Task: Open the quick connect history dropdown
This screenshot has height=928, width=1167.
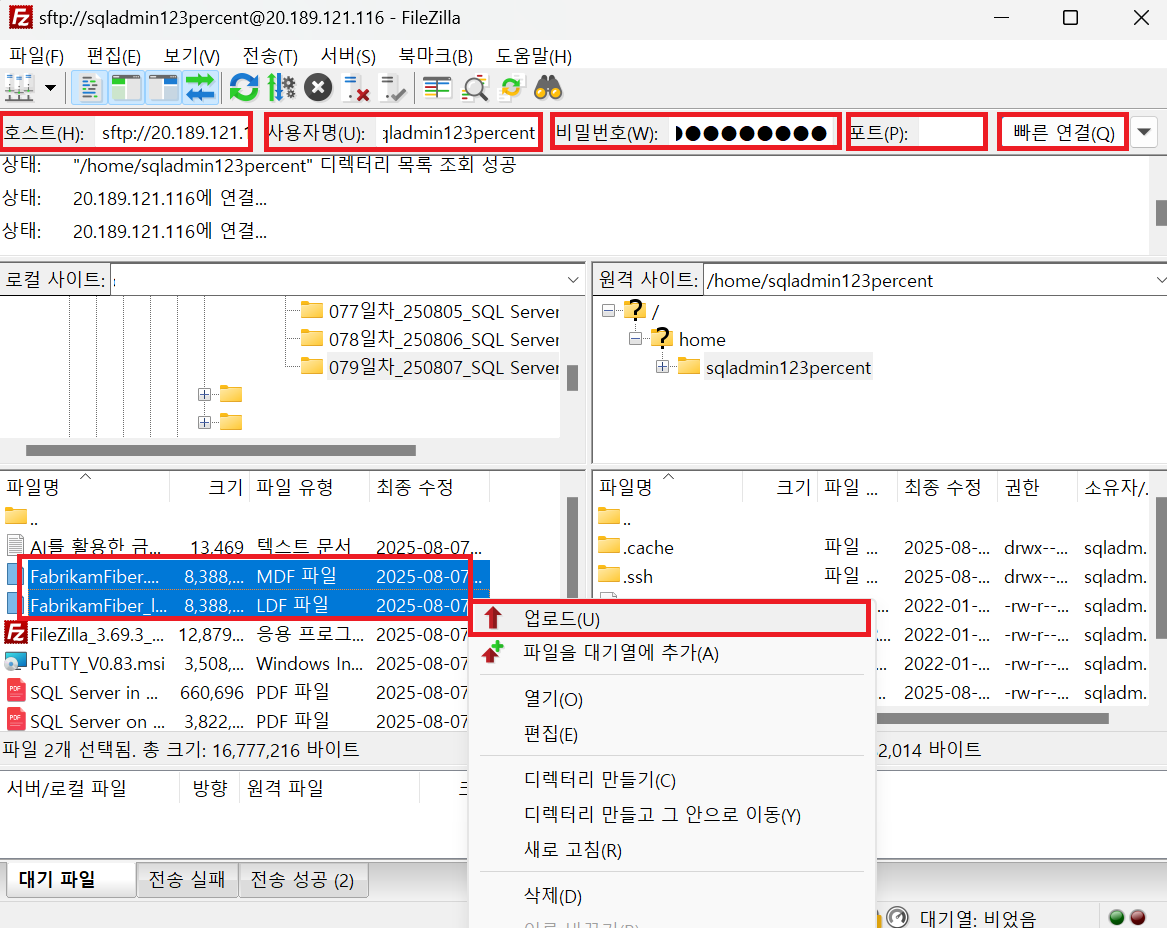Action: 1144,132
